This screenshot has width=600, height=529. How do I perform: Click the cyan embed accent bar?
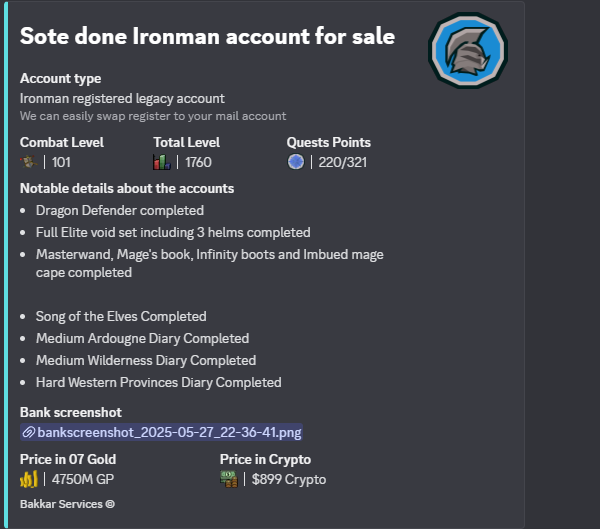[x=6, y=264]
